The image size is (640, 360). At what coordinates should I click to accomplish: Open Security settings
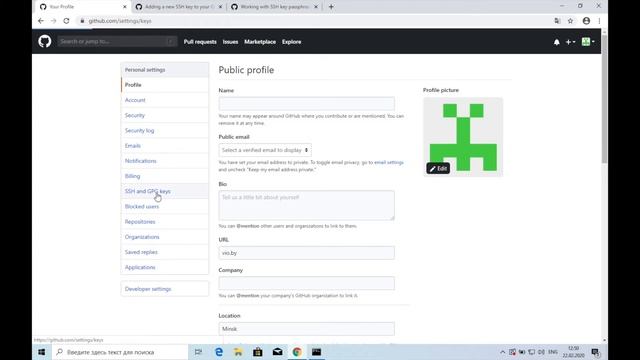[165, 115]
